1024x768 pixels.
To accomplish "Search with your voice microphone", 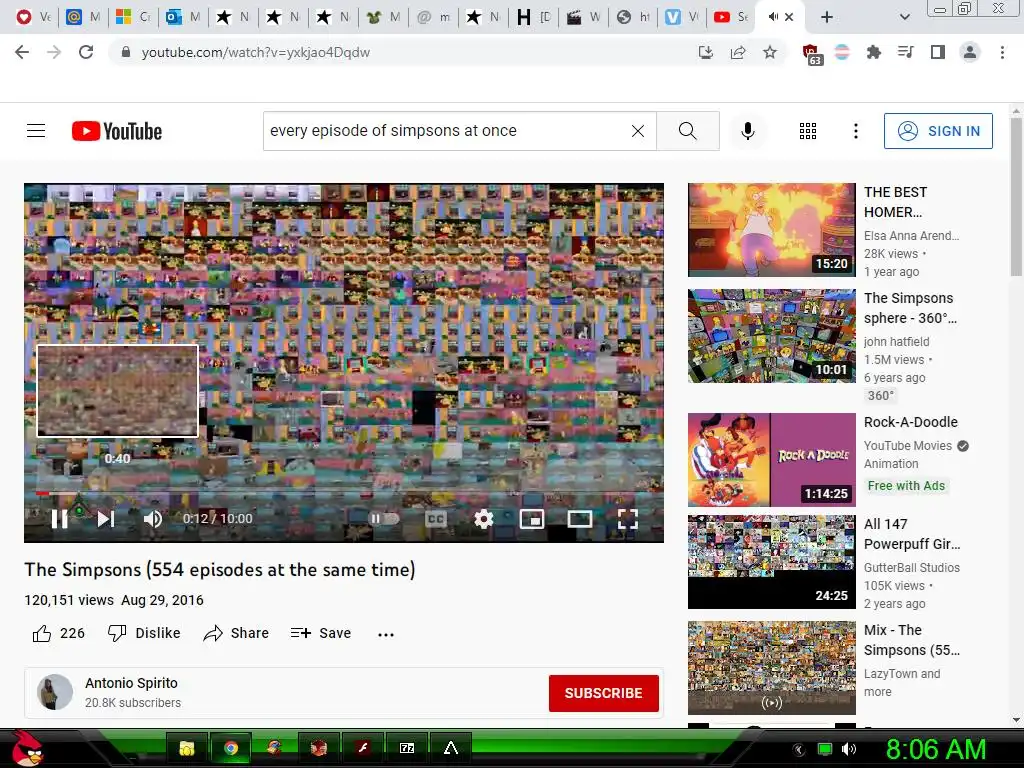I will click(x=748, y=131).
